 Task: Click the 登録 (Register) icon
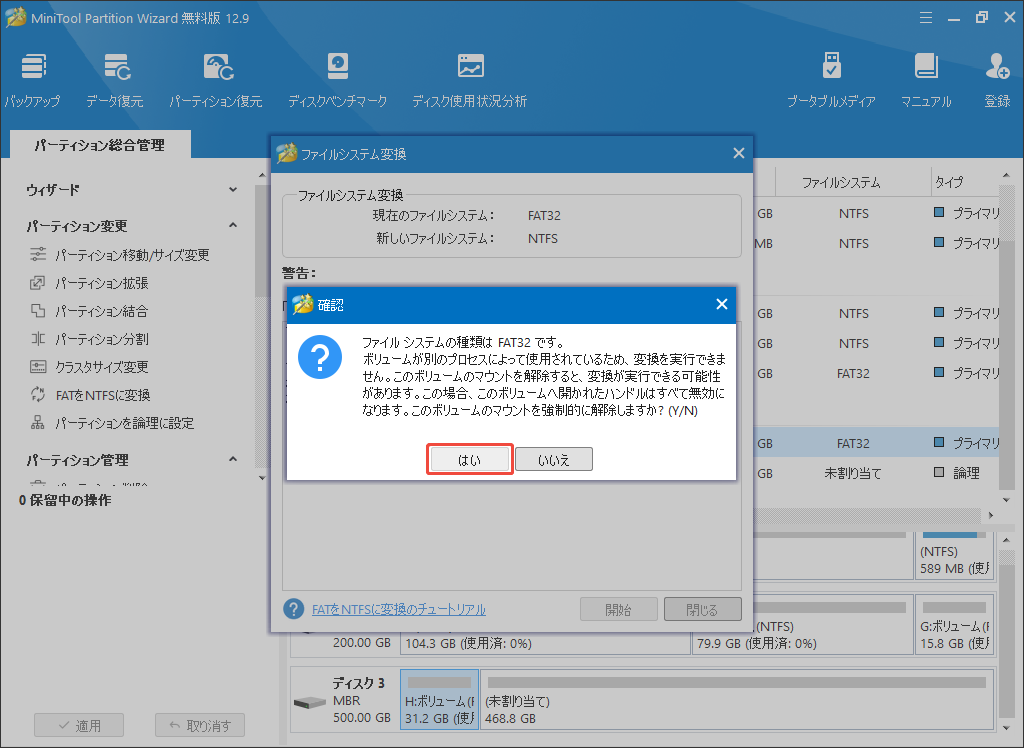(997, 80)
